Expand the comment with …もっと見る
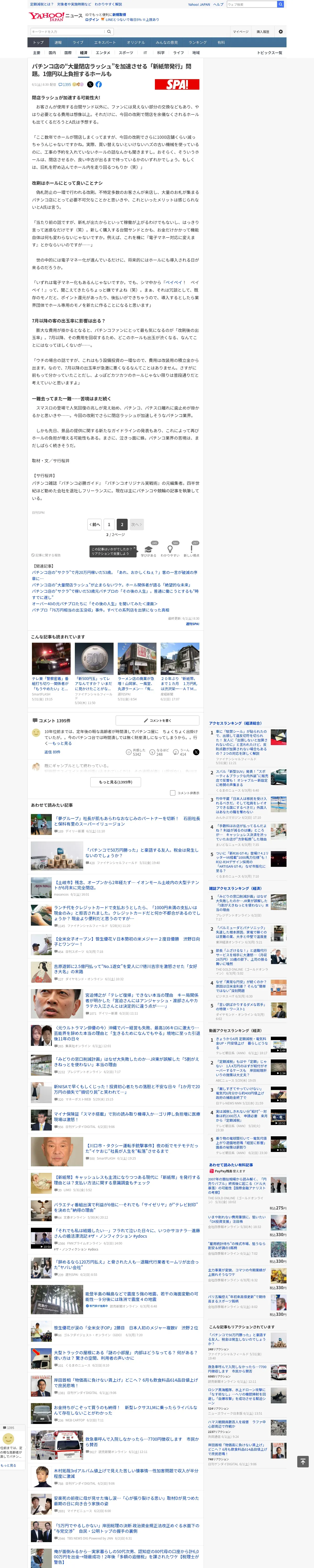The height and width of the screenshot is (1568, 314). [60, 743]
